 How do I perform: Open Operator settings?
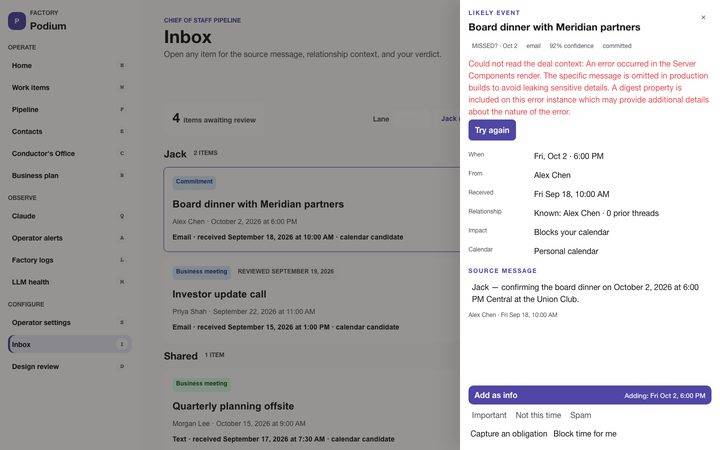(x=69, y=322)
